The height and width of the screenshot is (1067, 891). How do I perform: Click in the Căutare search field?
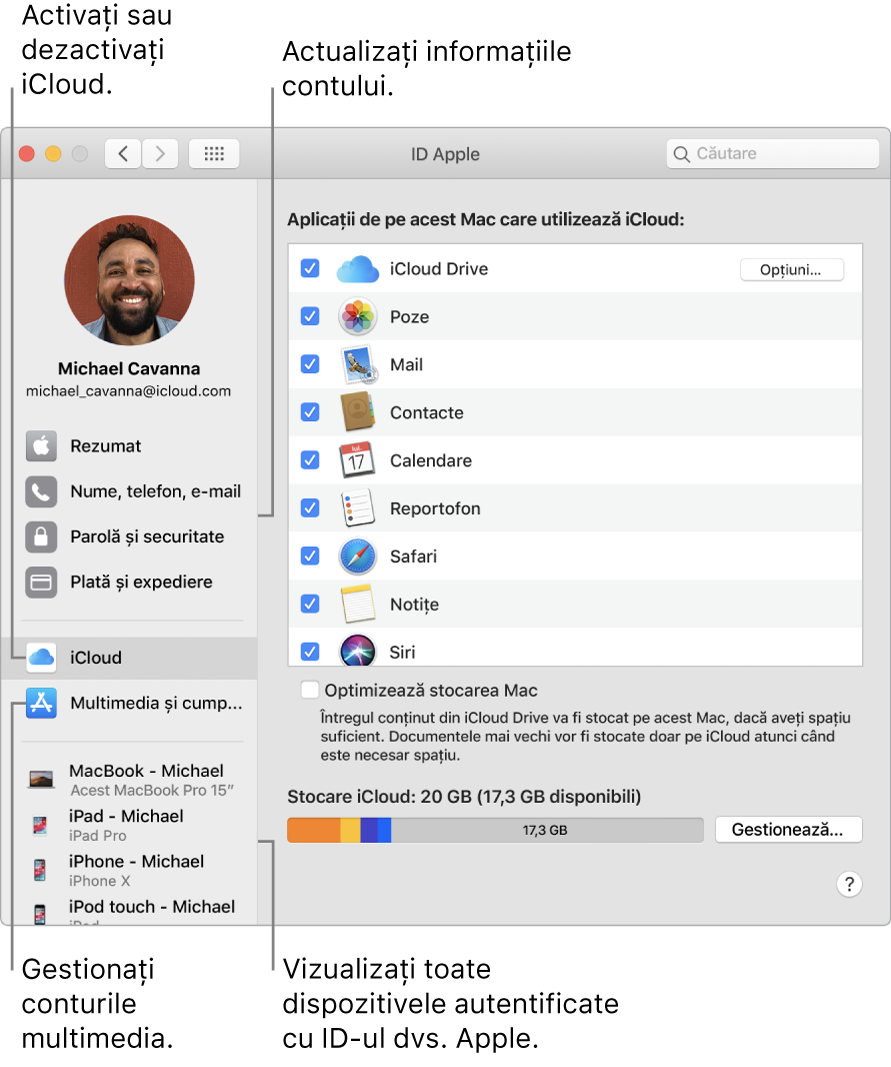pos(773,154)
